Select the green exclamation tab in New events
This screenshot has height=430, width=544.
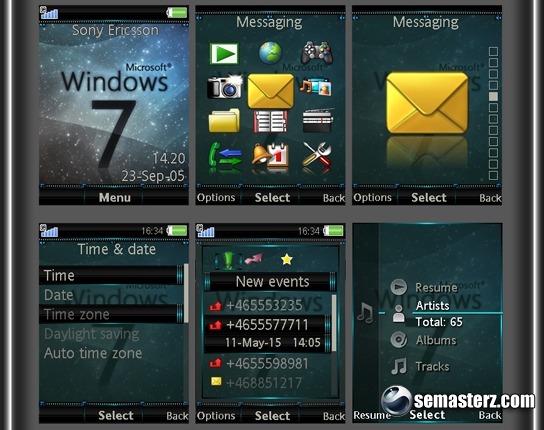coord(228,260)
